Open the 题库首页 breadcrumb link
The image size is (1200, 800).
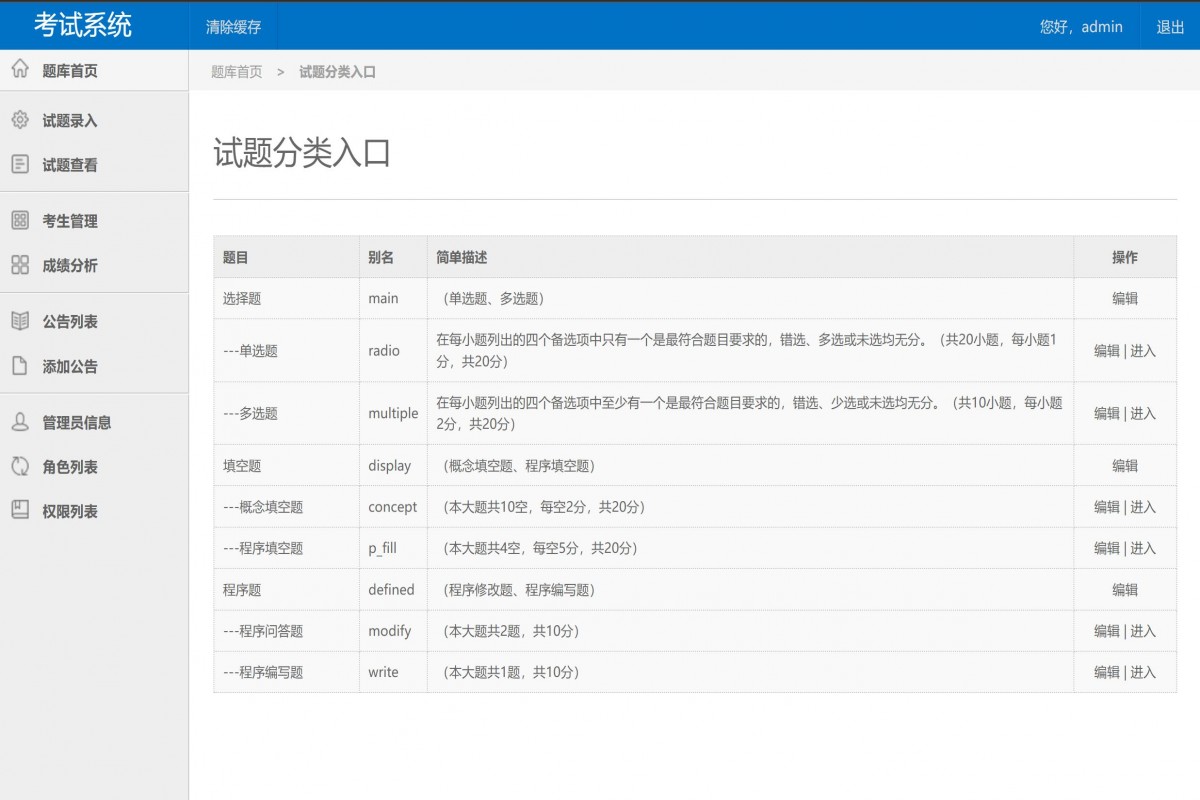pos(234,71)
